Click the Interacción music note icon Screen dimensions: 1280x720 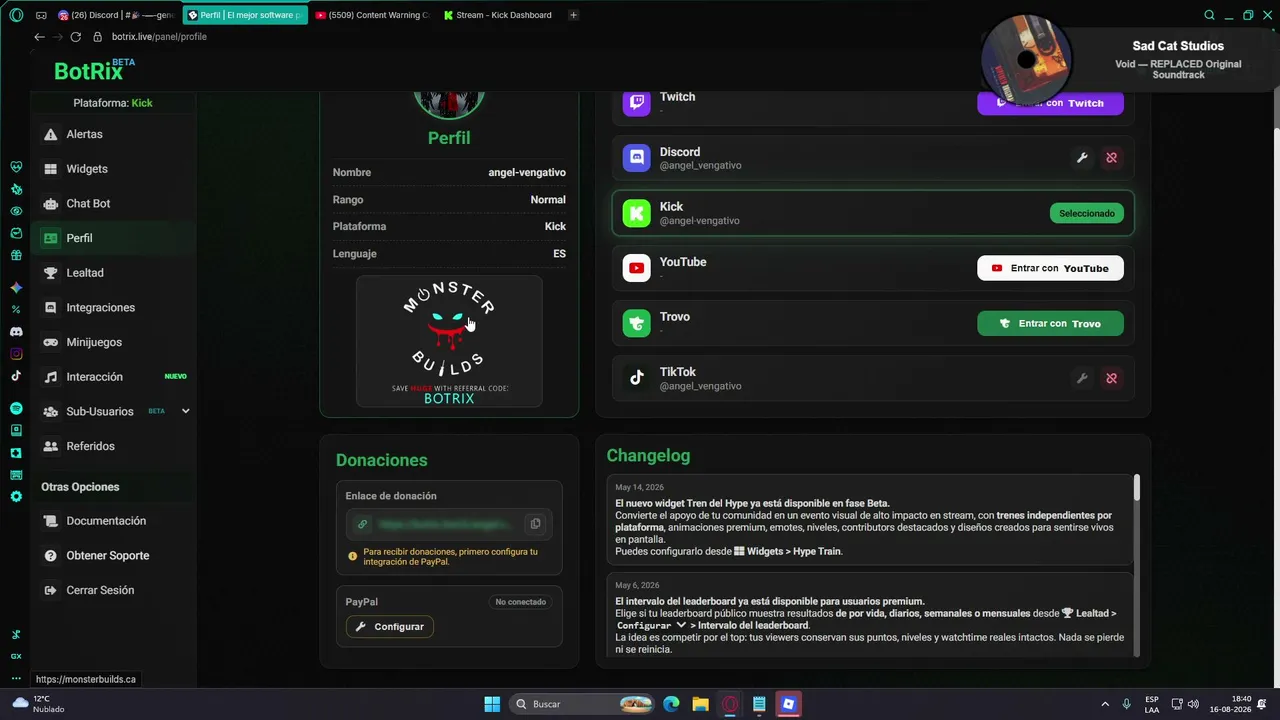50,377
